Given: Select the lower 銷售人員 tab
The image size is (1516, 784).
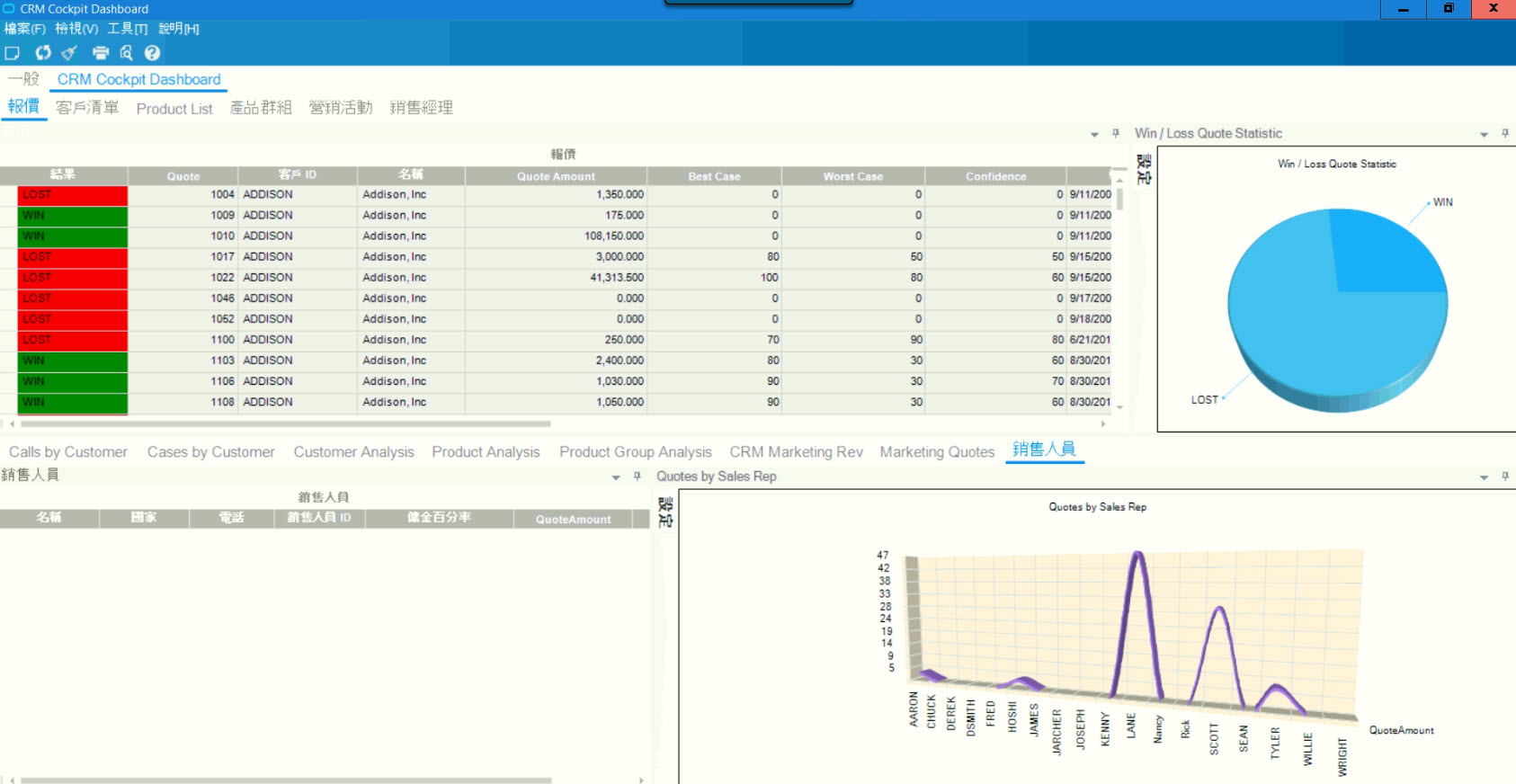Looking at the screenshot, I should pos(1044,450).
